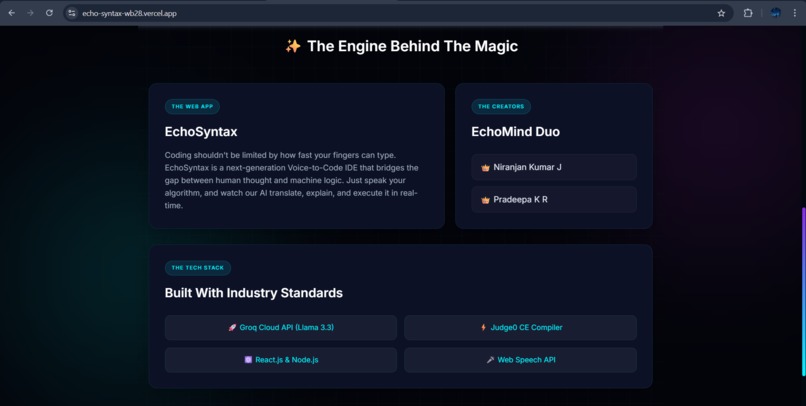Click the EchoMind Duo title
806x406 pixels.
pos(516,132)
